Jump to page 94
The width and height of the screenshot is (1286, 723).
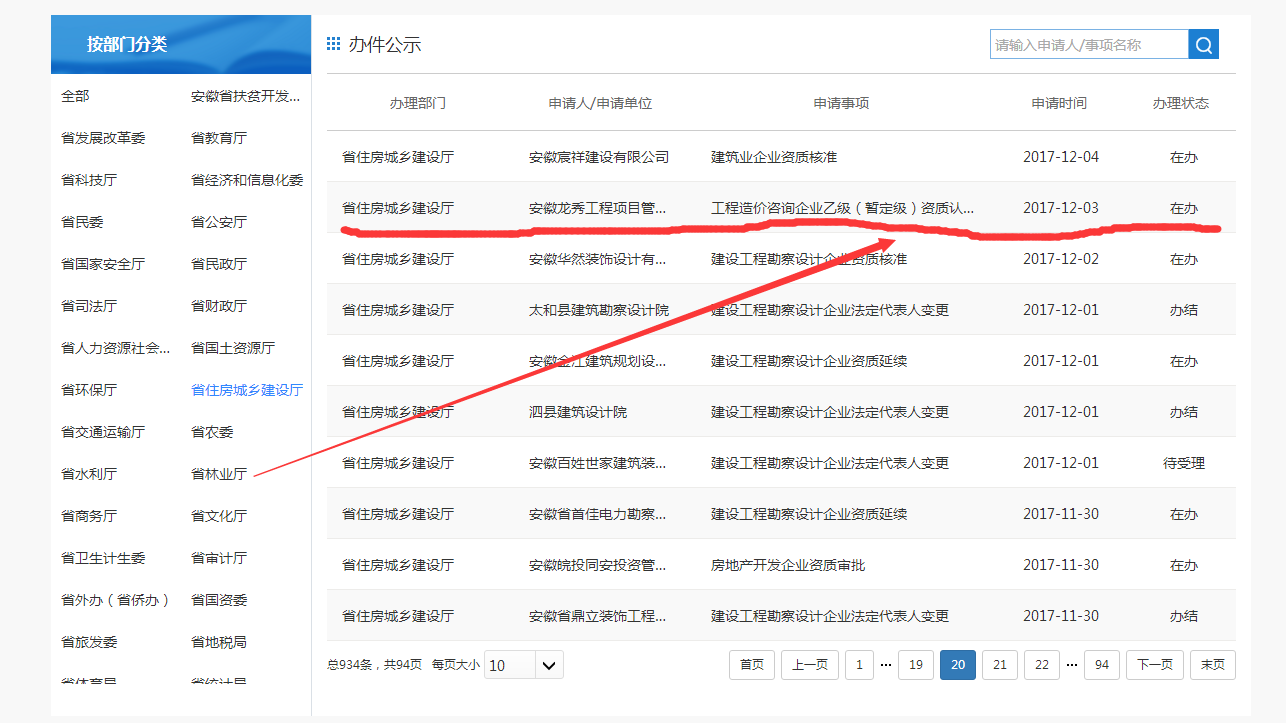(1102, 665)
